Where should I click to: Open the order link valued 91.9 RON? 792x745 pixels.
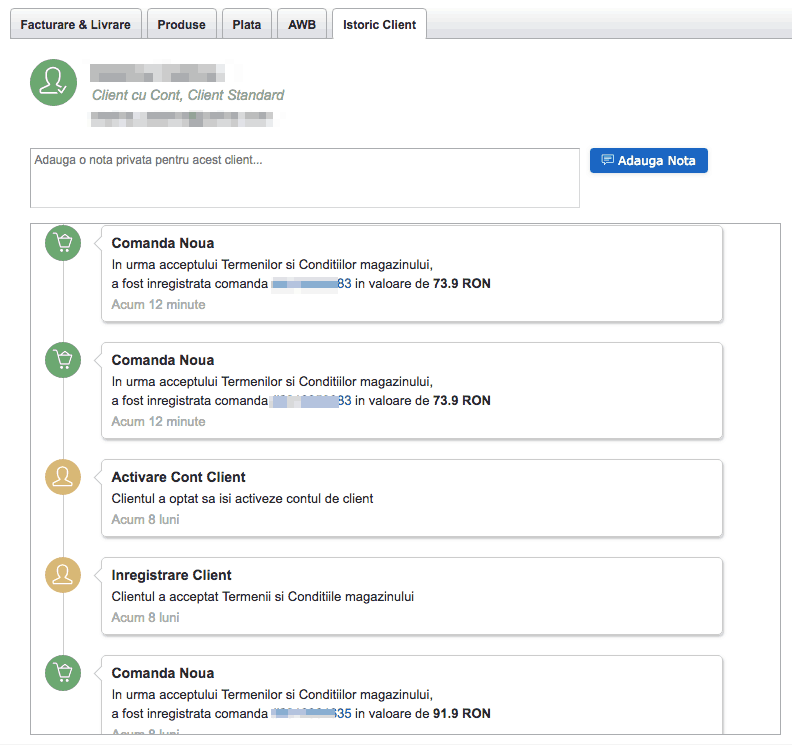[311, 714]
